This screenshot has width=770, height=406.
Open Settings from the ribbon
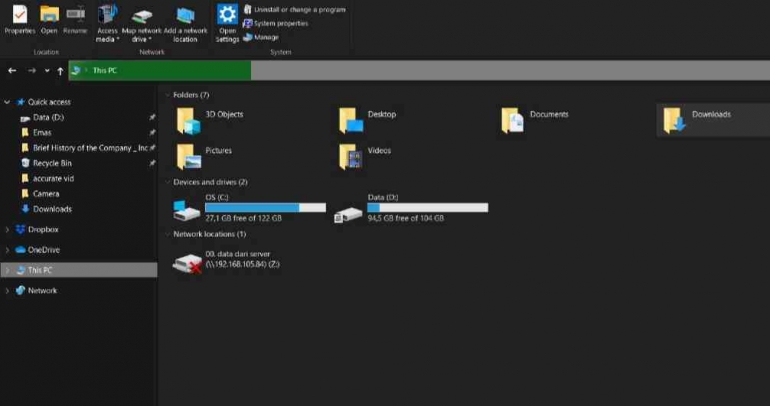click(227, 24)
